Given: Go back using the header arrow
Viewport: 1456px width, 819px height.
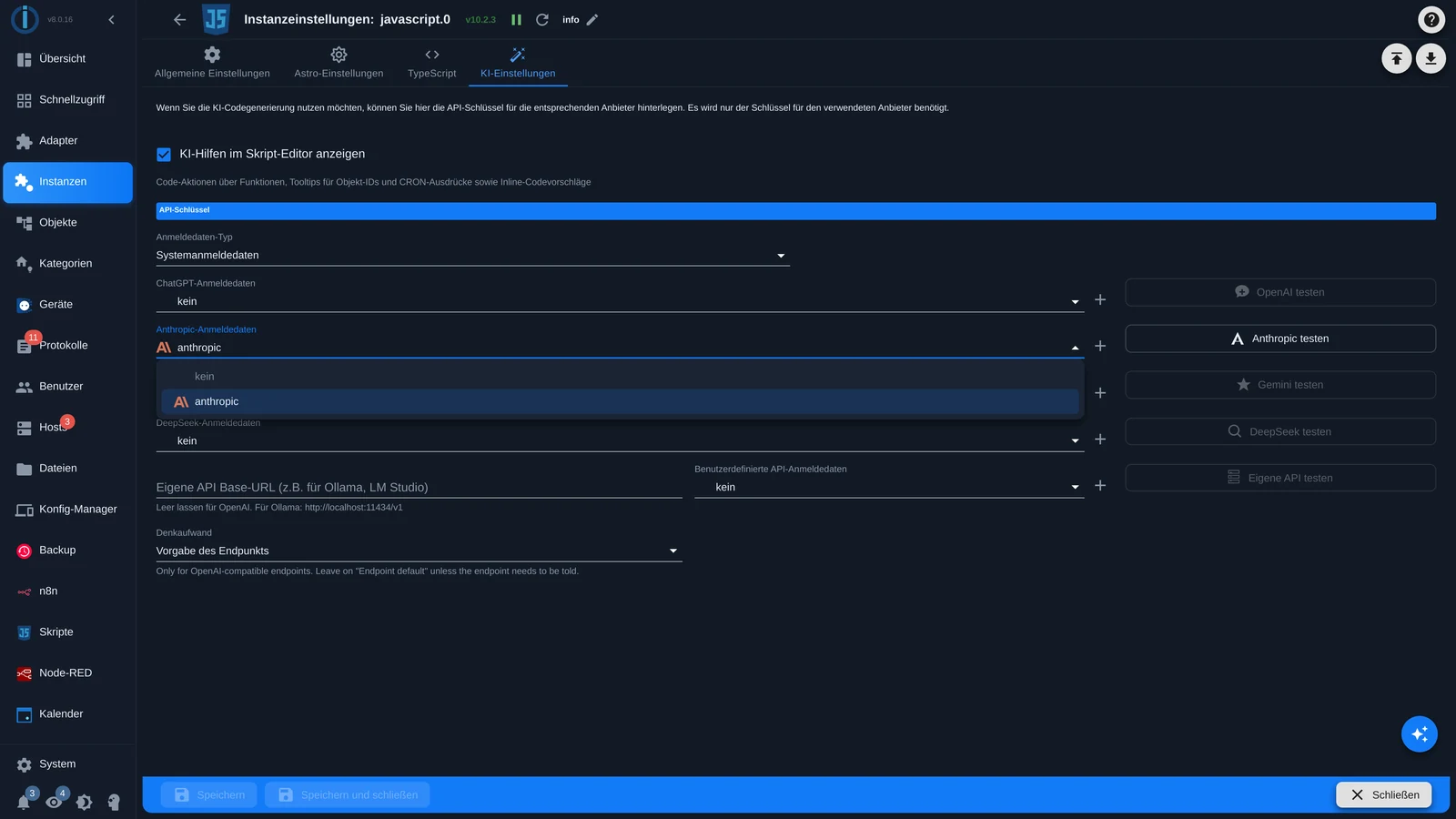Looking at the screenshot, I should click(x=179, y=19).
